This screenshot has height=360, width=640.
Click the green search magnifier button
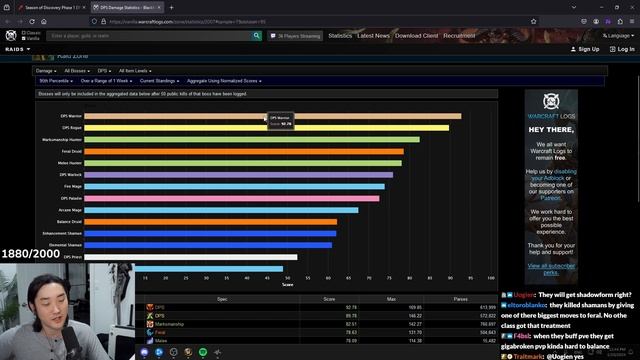pos(256,36)
